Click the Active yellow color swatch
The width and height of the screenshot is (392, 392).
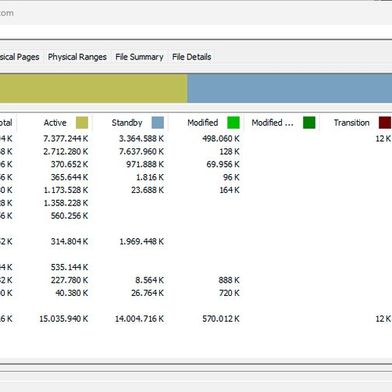coord(82,123)
